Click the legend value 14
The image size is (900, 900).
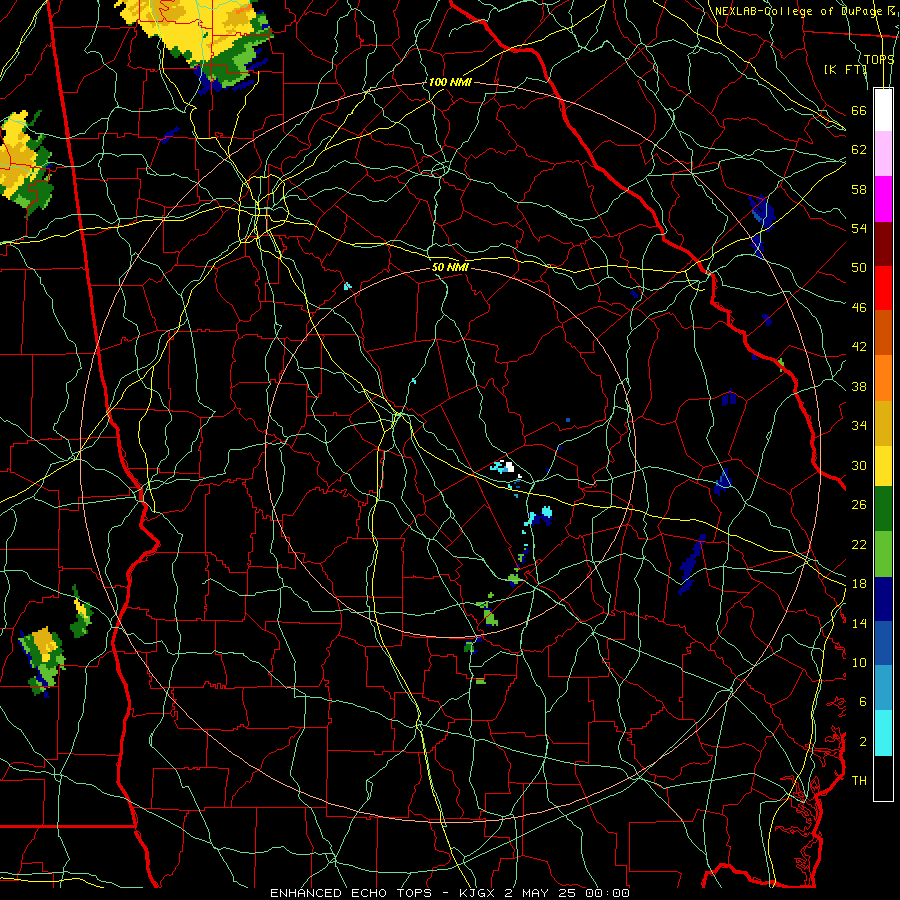pyautogui.click(x=859, y=623)
